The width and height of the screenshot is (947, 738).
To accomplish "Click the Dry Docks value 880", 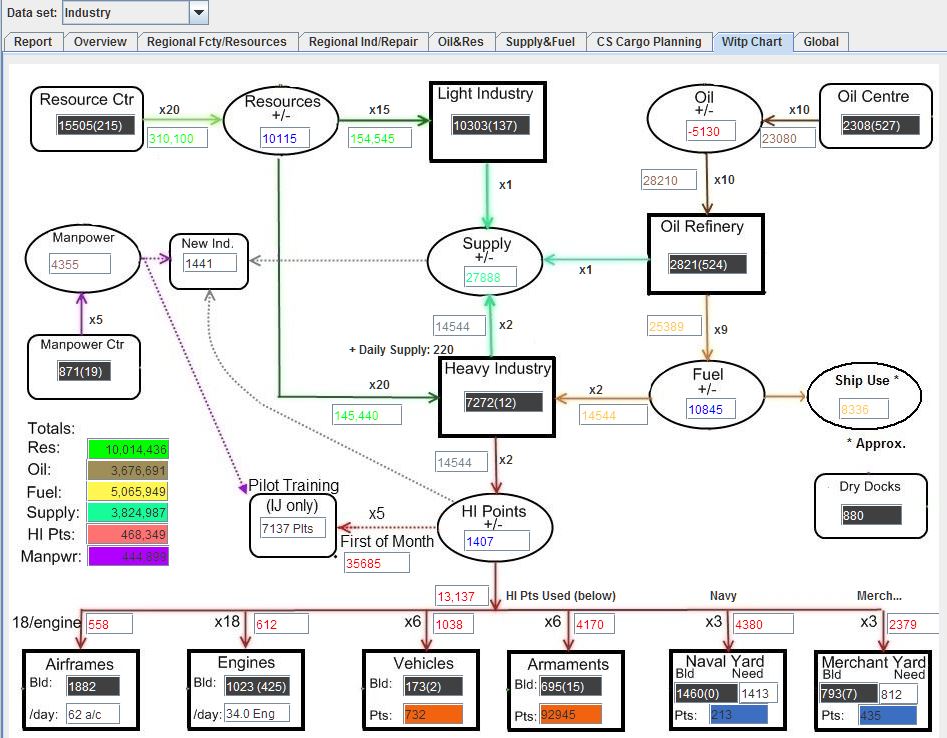I will 871,515.
